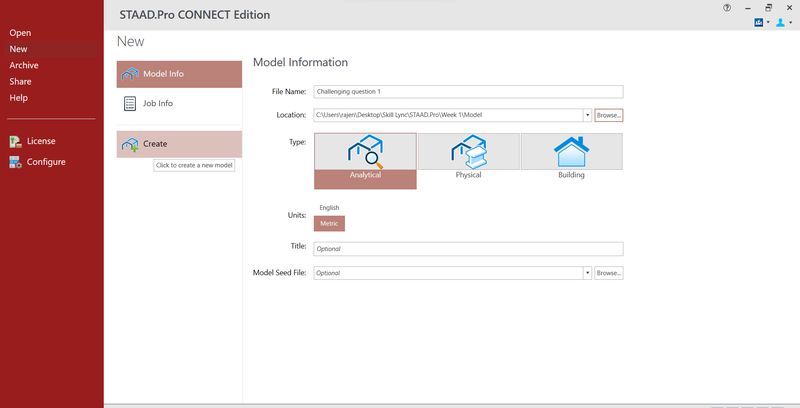Open the CONNECT Advisor icon in title bar
The width and height of the screenshot is (800, 408).
[x=759, y=22]
